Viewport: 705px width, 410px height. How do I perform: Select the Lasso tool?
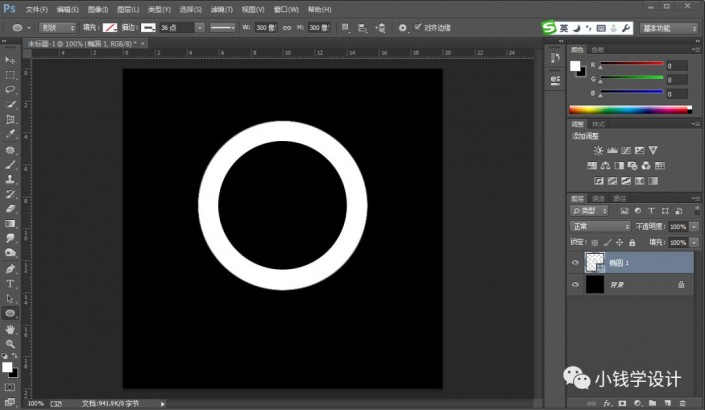(10, 89)
